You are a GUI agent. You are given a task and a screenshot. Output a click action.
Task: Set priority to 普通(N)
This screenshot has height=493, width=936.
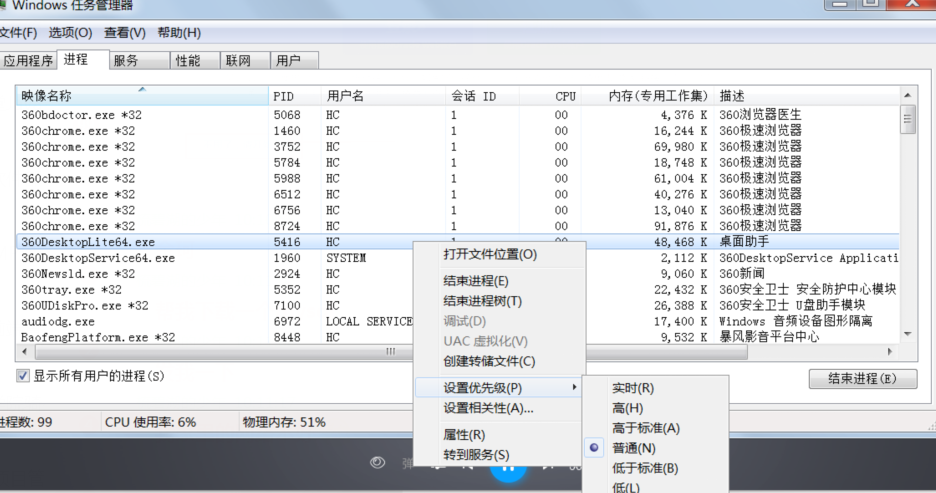pyautogui.click(x=655, y=448)
